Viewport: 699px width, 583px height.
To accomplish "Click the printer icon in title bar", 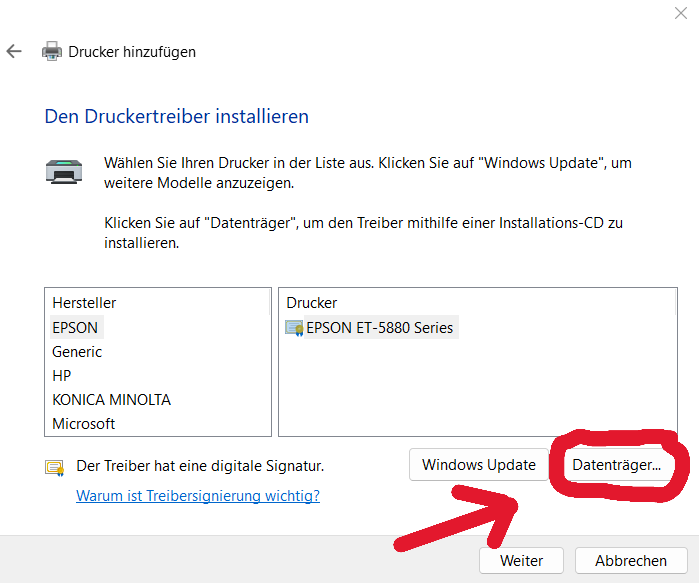I will pyautogui.click(x=52, y=51).
